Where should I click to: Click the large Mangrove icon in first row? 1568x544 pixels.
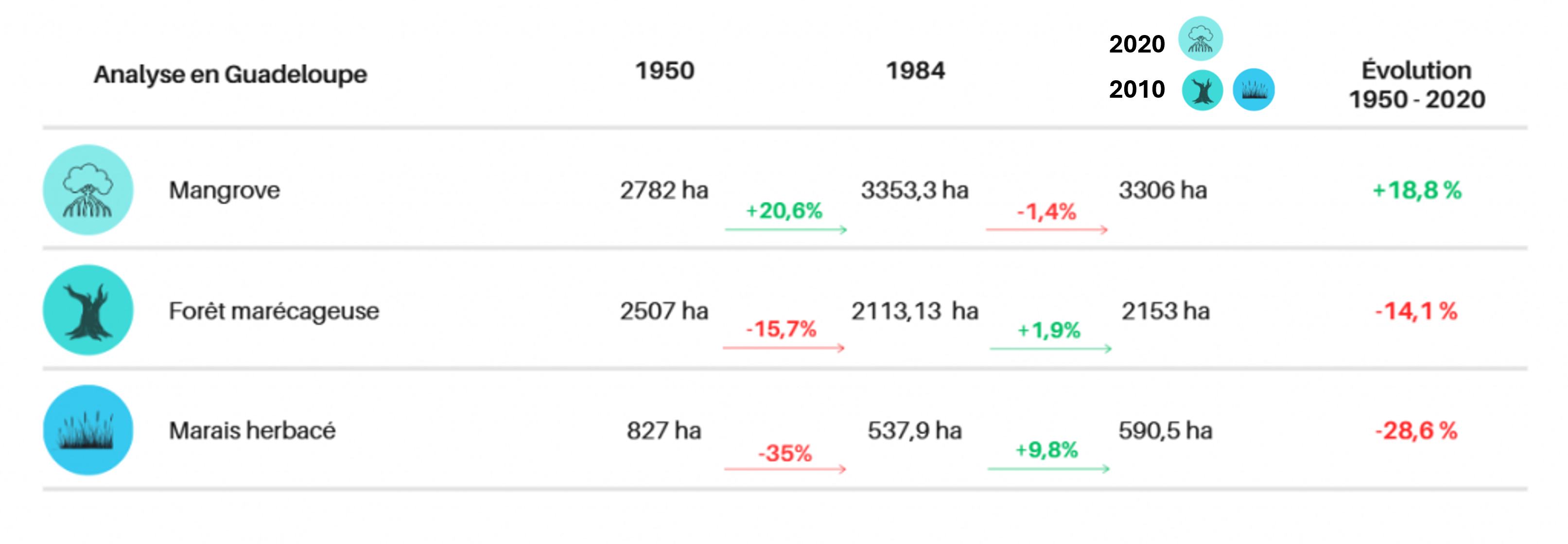87,190
